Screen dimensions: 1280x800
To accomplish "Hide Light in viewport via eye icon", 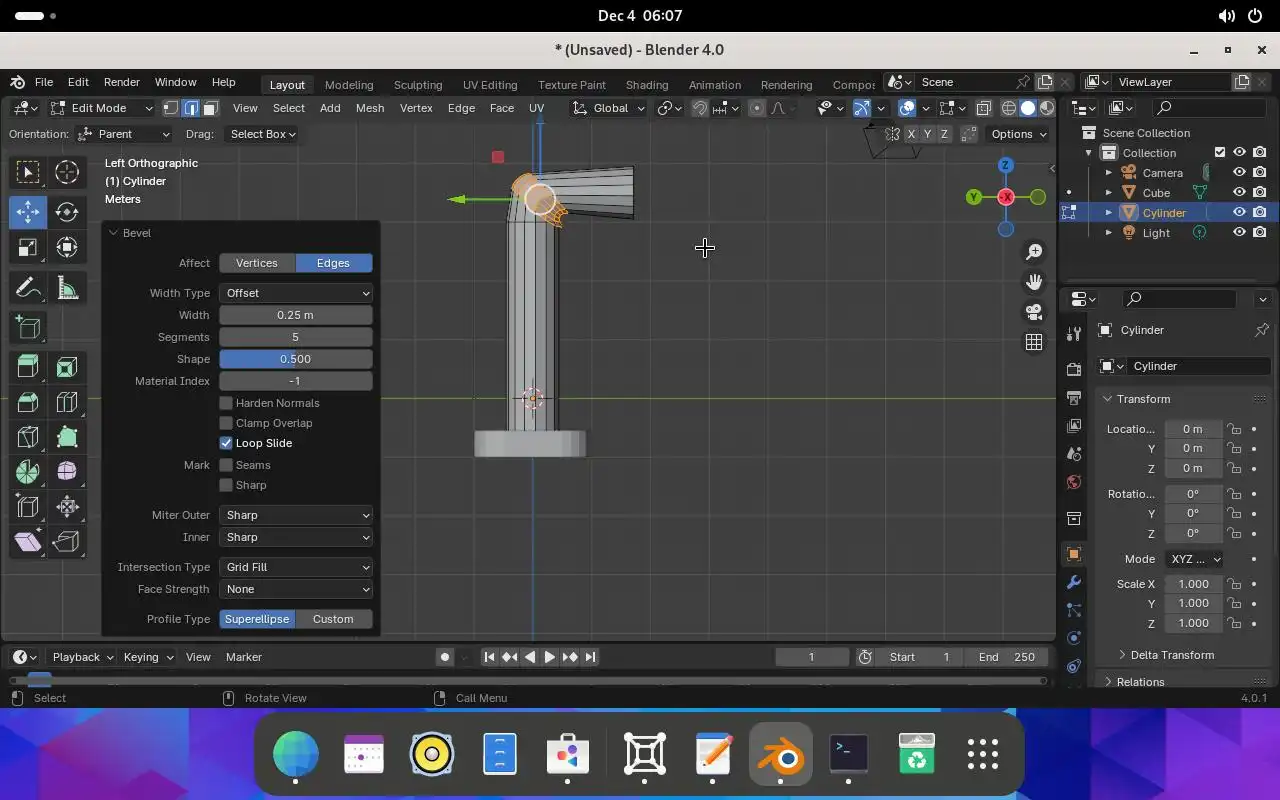I will [1239, 232].
